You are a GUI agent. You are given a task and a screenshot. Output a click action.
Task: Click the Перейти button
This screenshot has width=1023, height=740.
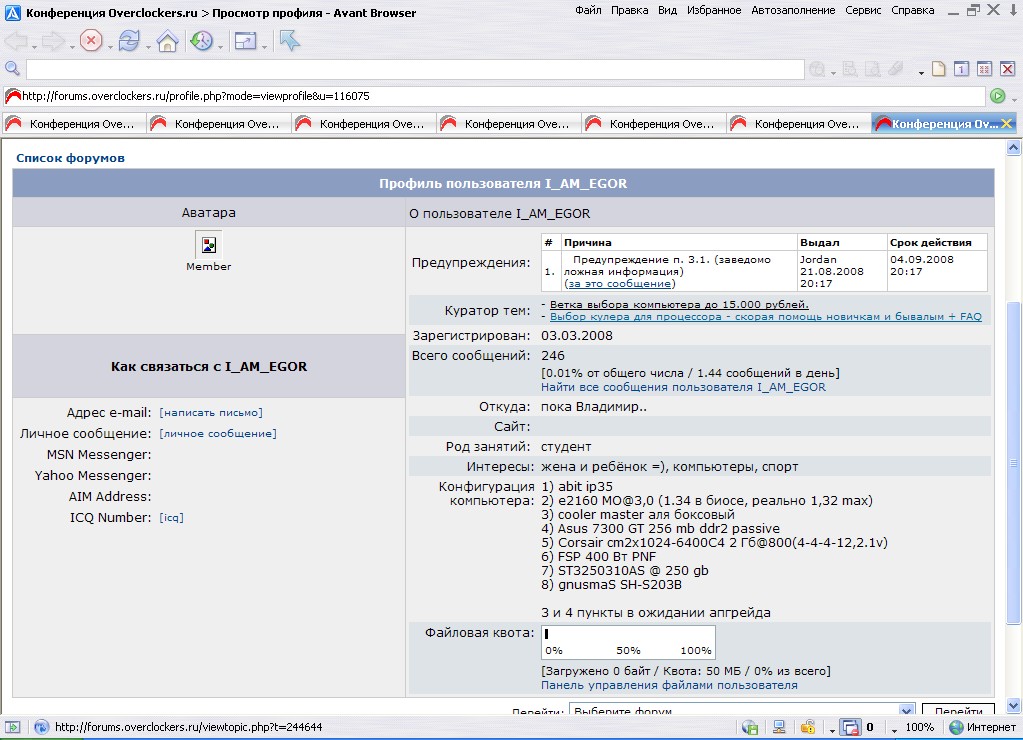(958, 710)
